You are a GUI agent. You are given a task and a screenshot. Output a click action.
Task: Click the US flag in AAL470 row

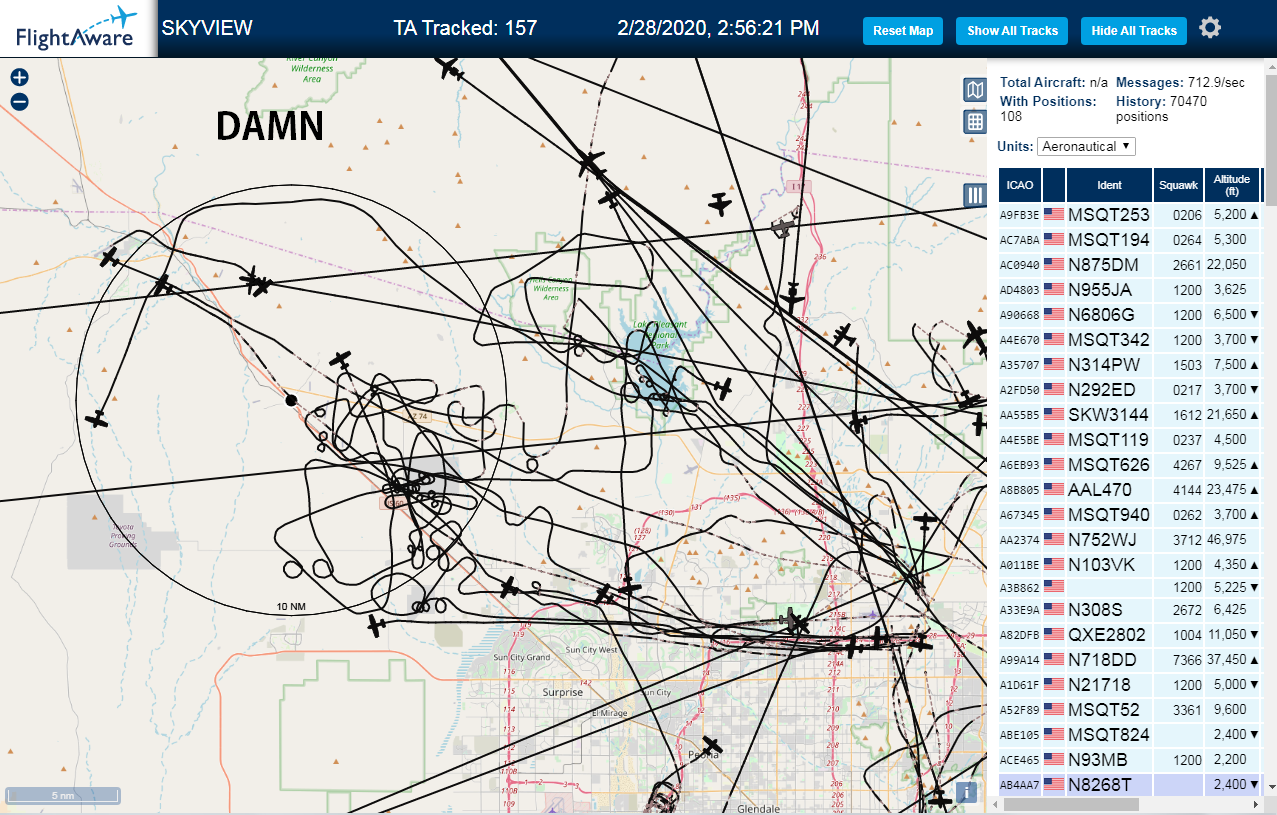[1054, 490]
